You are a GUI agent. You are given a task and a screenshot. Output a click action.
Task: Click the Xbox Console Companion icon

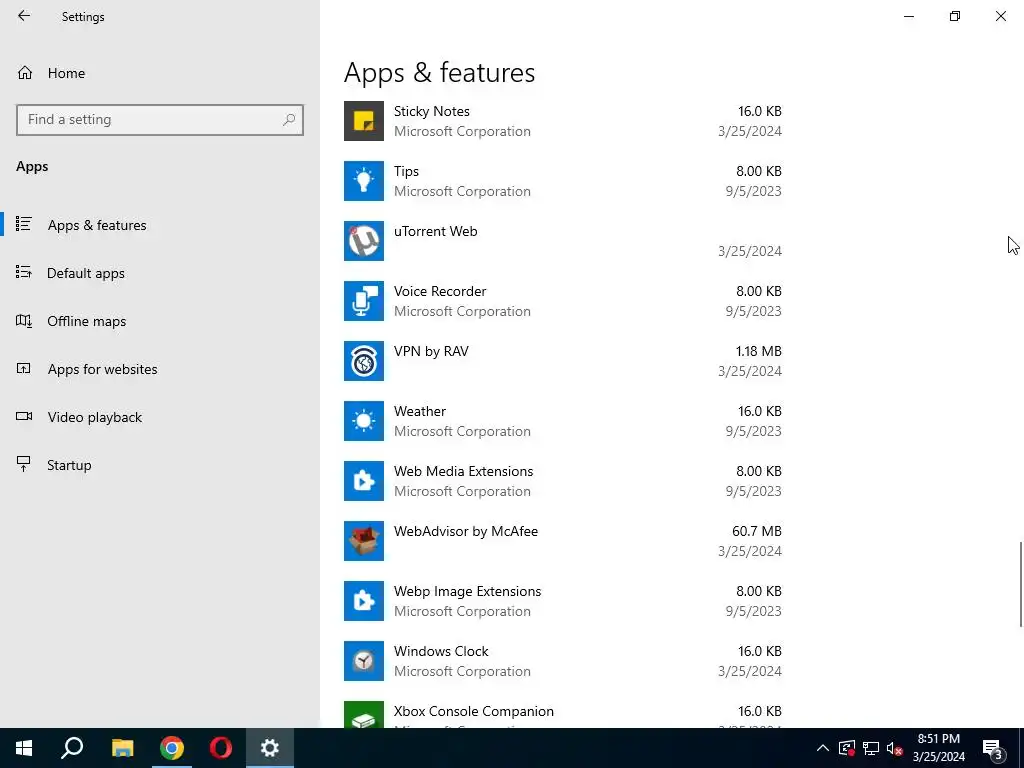[x=364, y=714]
